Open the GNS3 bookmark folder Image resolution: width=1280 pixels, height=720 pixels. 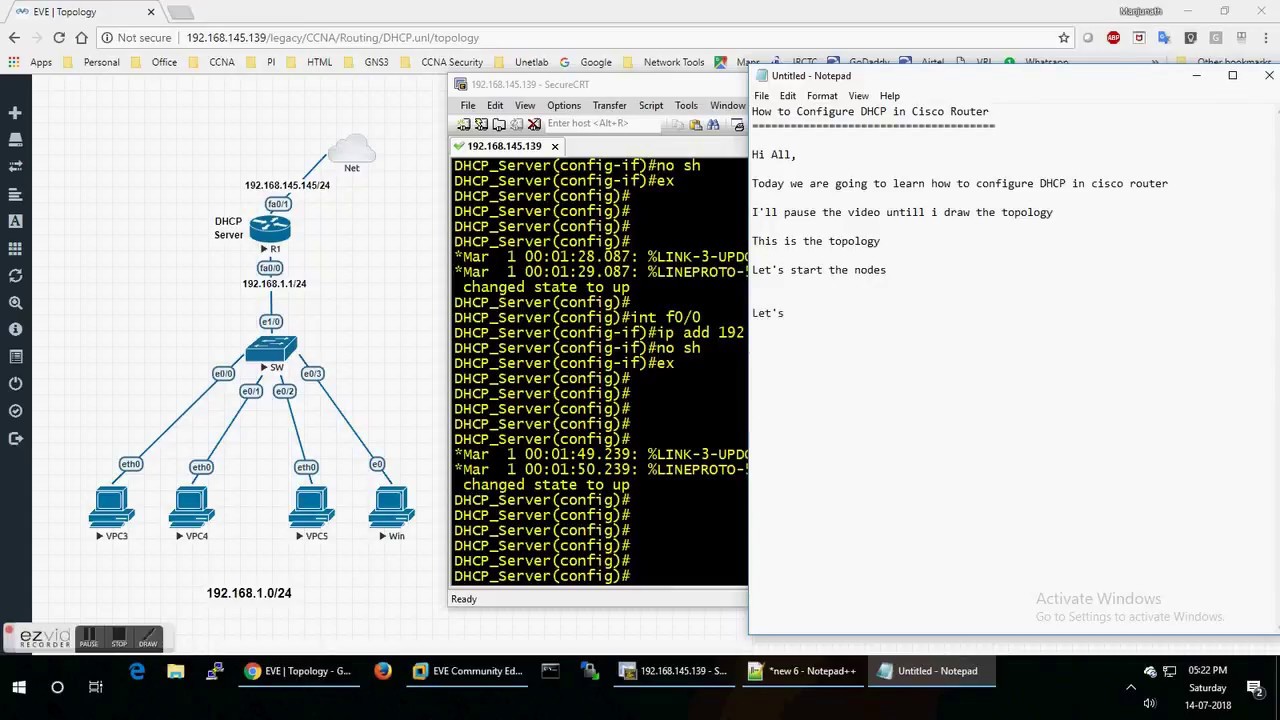click(369, 62)
